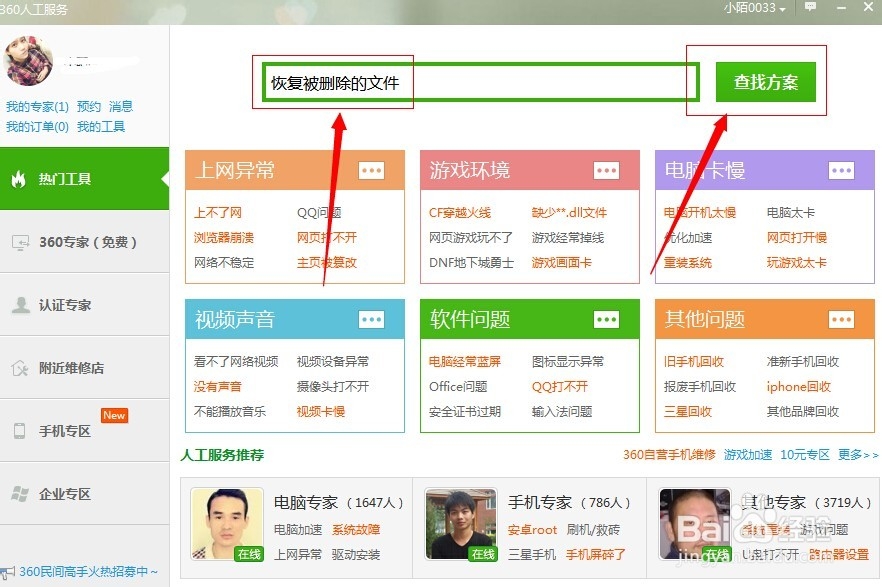Open the 手机专区 tab
882x587 pixels.
84,431
